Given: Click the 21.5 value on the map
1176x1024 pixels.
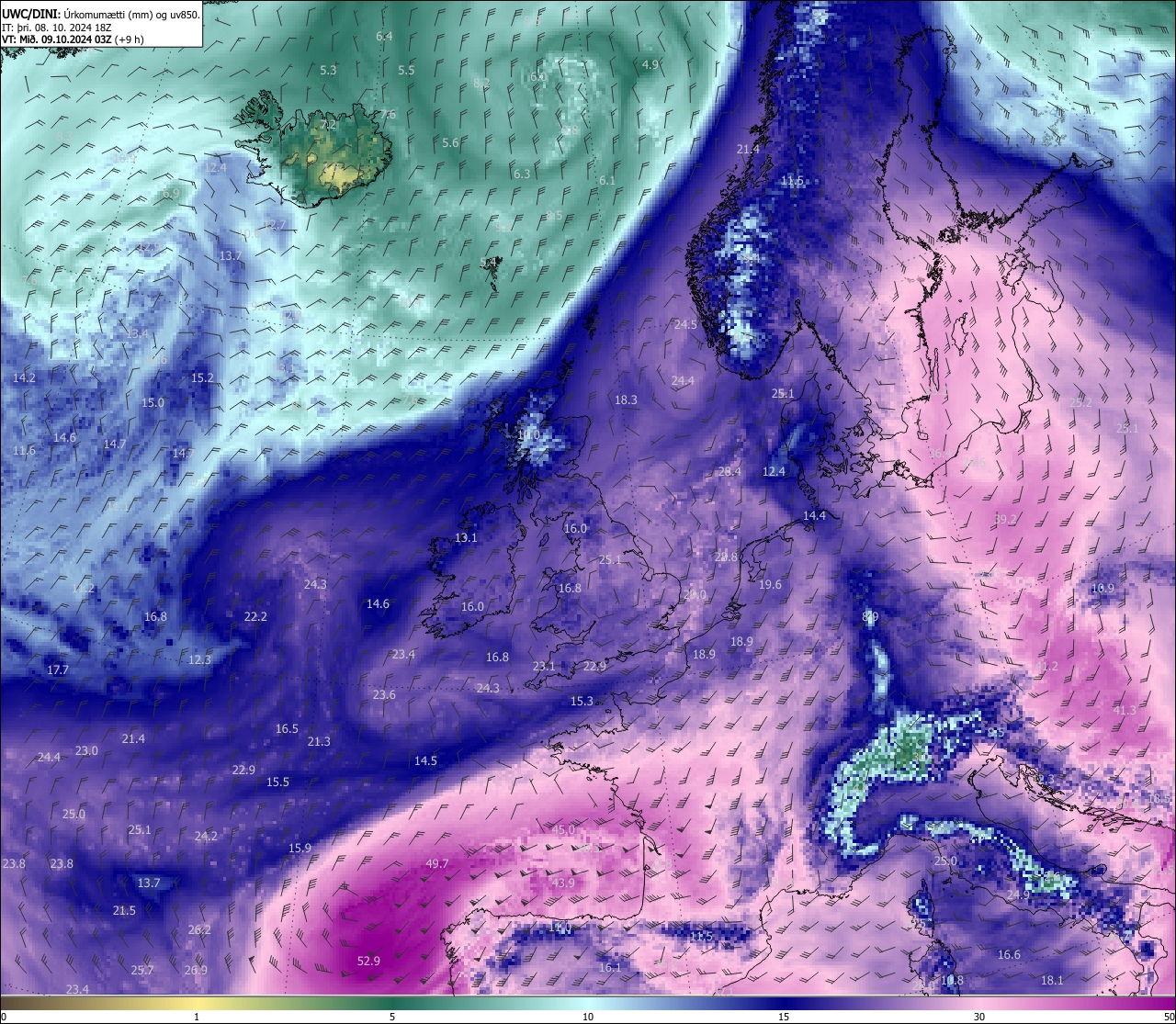Looking at the screenshot, I should [124, 910].
